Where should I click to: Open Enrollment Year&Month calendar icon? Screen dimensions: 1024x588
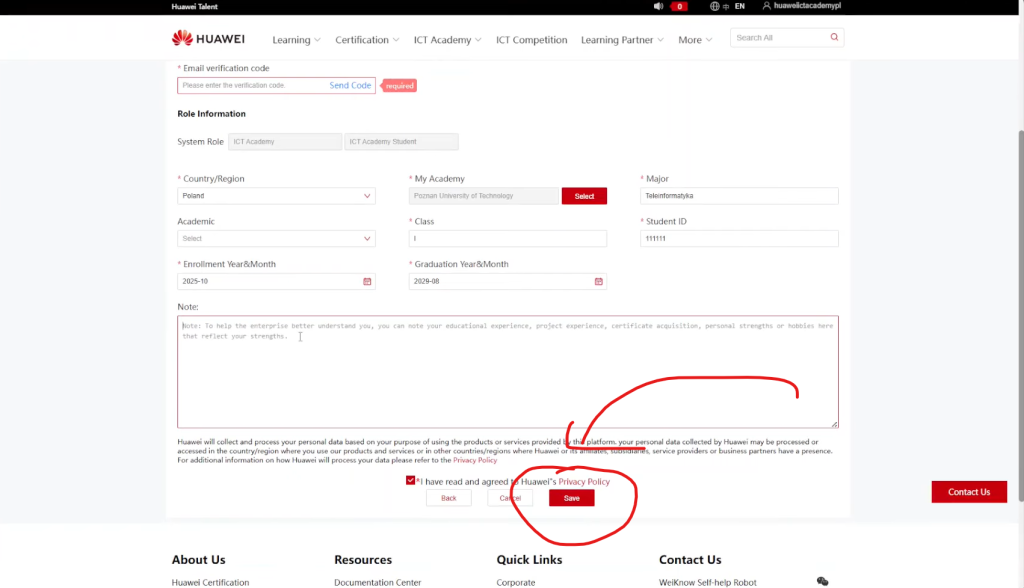click(x=367, y=282)
